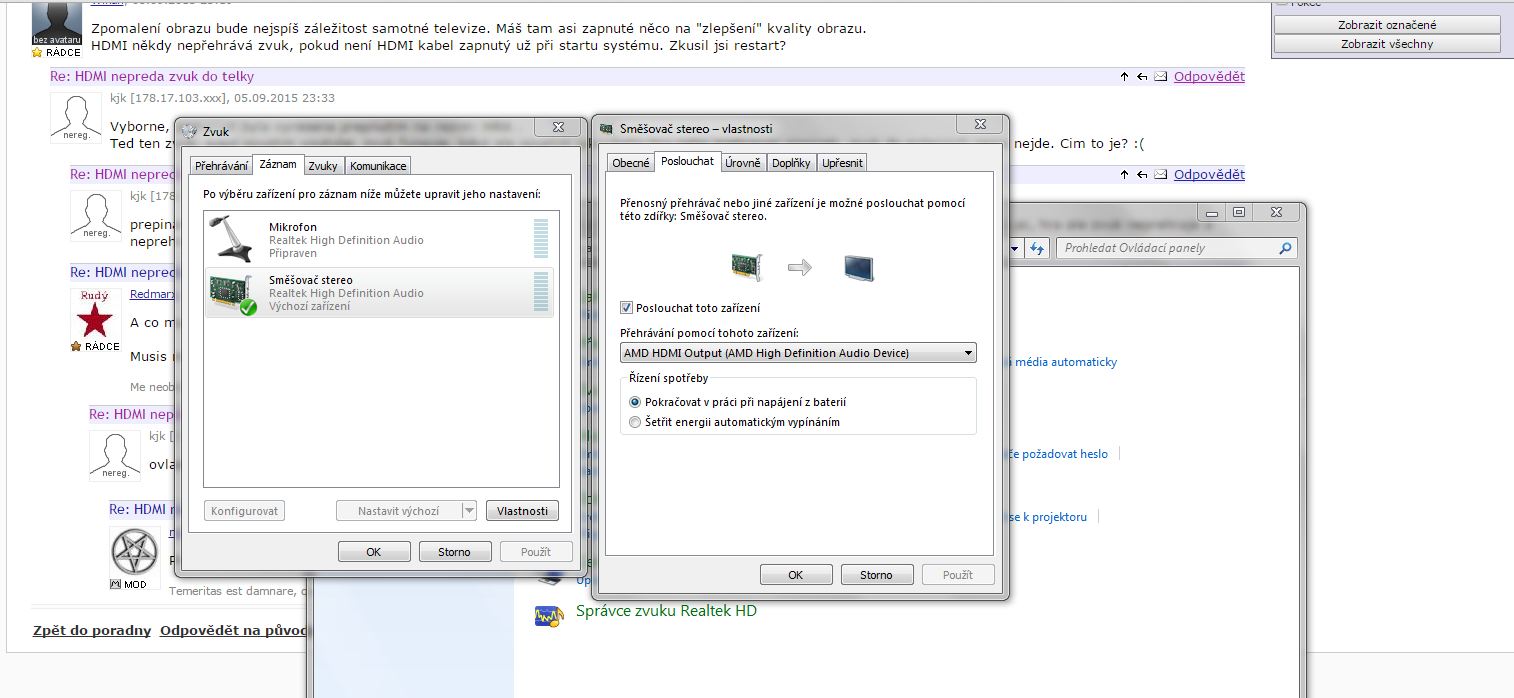1514x698 pixels.
Task: Open the Poslouchat tab in properties
Action: tap(688, 161)
